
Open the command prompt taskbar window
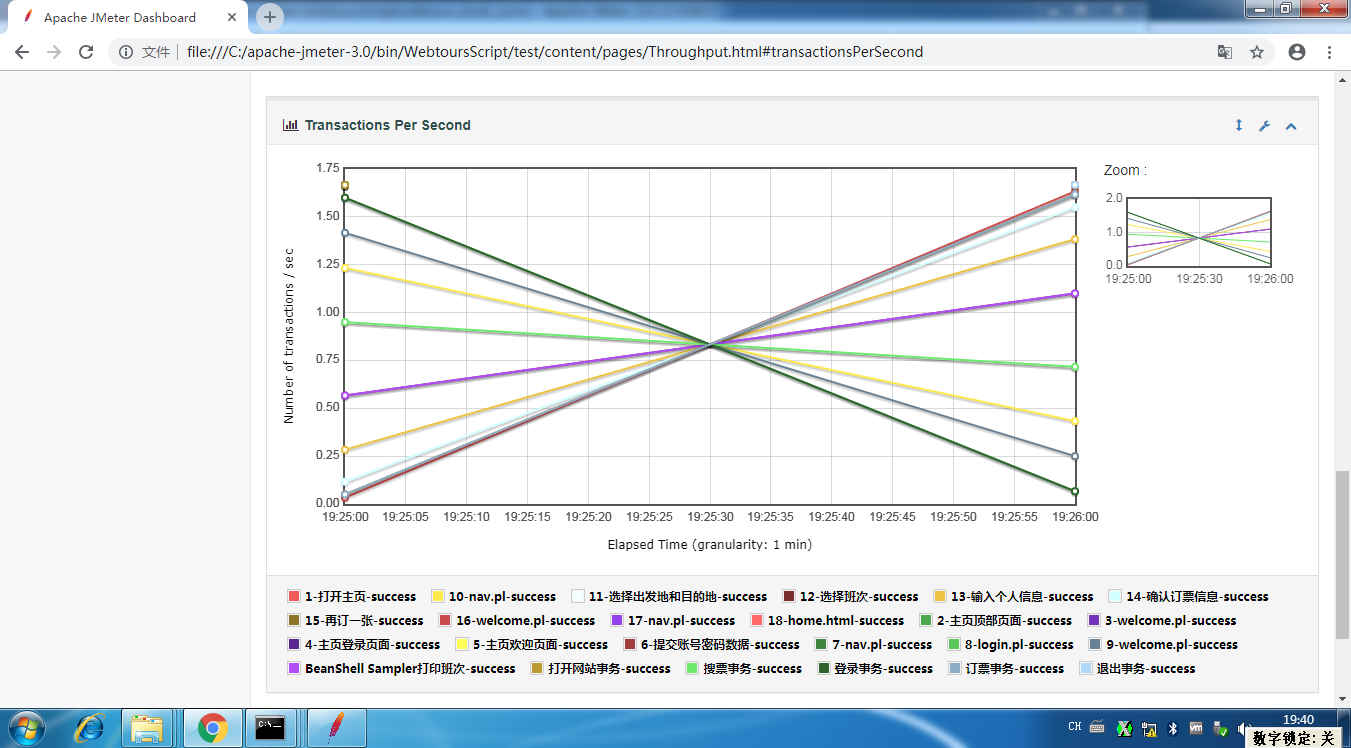click(271, 728)
